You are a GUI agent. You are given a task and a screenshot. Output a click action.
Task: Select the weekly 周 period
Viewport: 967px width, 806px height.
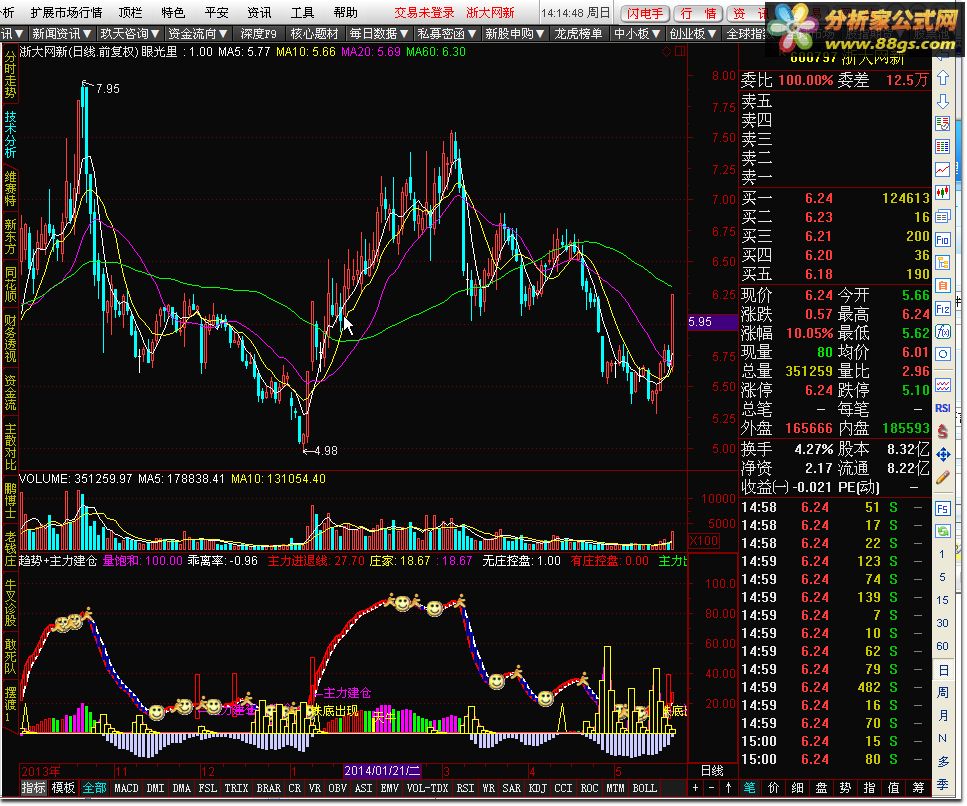943,693
